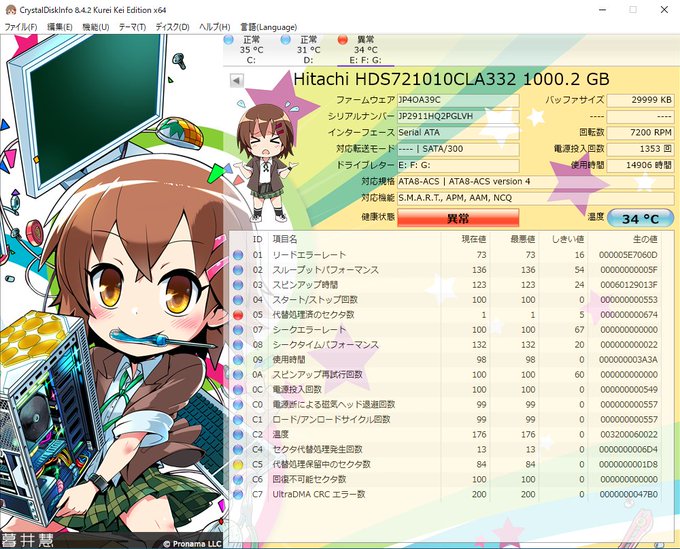Image resolution: width=680 pixels, height=549 pixels.
Task: Click the small chibi character image
Action: pos(267,163)
